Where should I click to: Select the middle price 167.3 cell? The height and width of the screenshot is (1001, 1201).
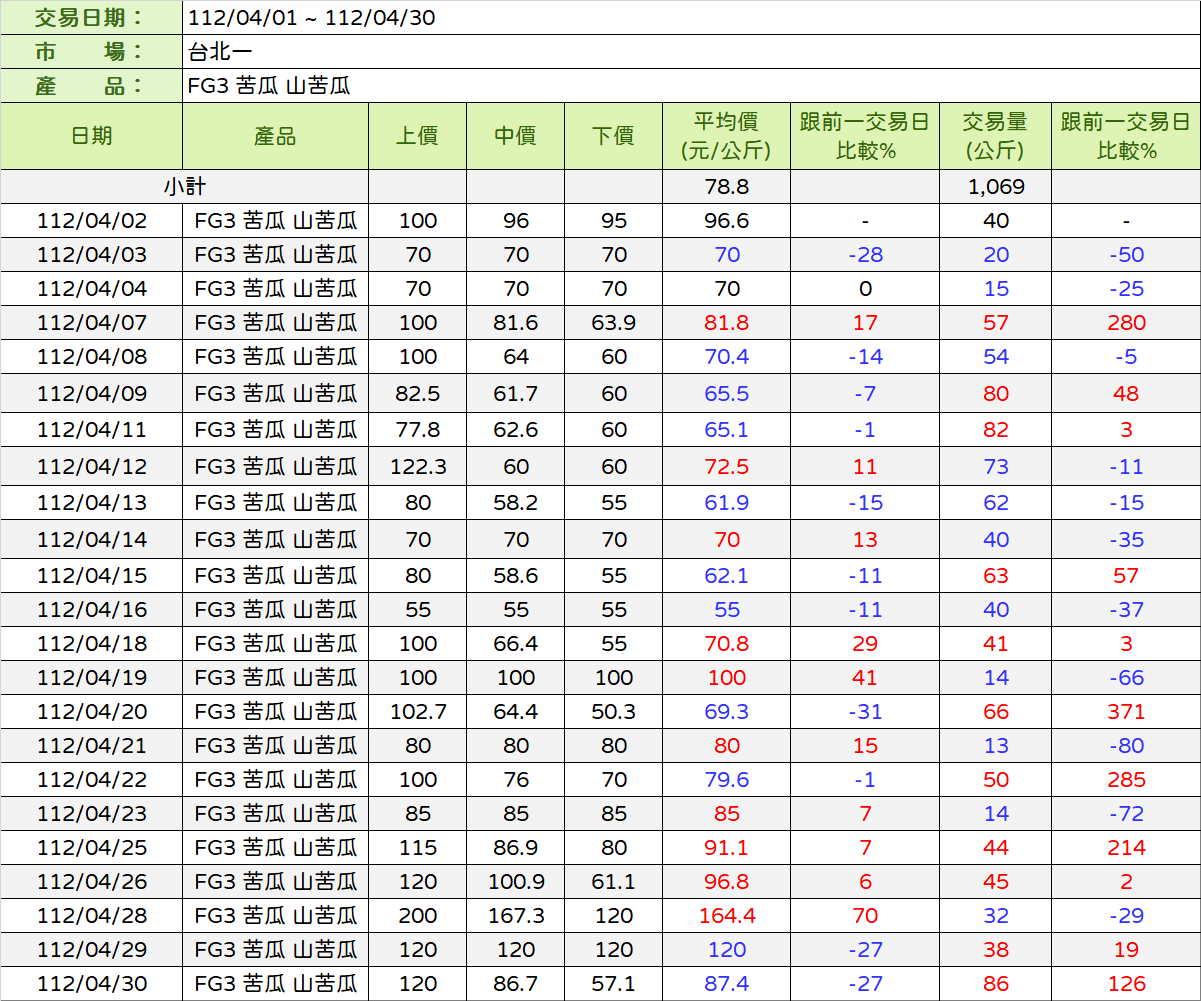tap(515, 916)
